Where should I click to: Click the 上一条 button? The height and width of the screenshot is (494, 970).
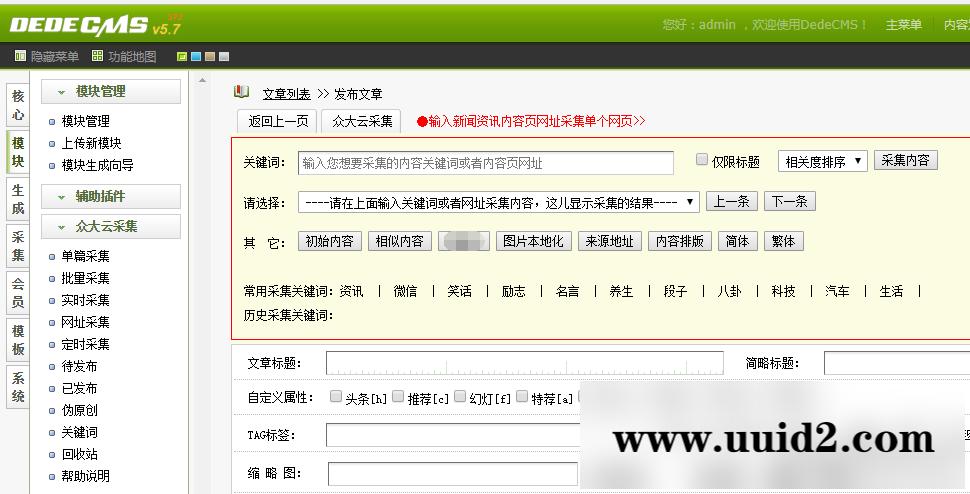732,202
